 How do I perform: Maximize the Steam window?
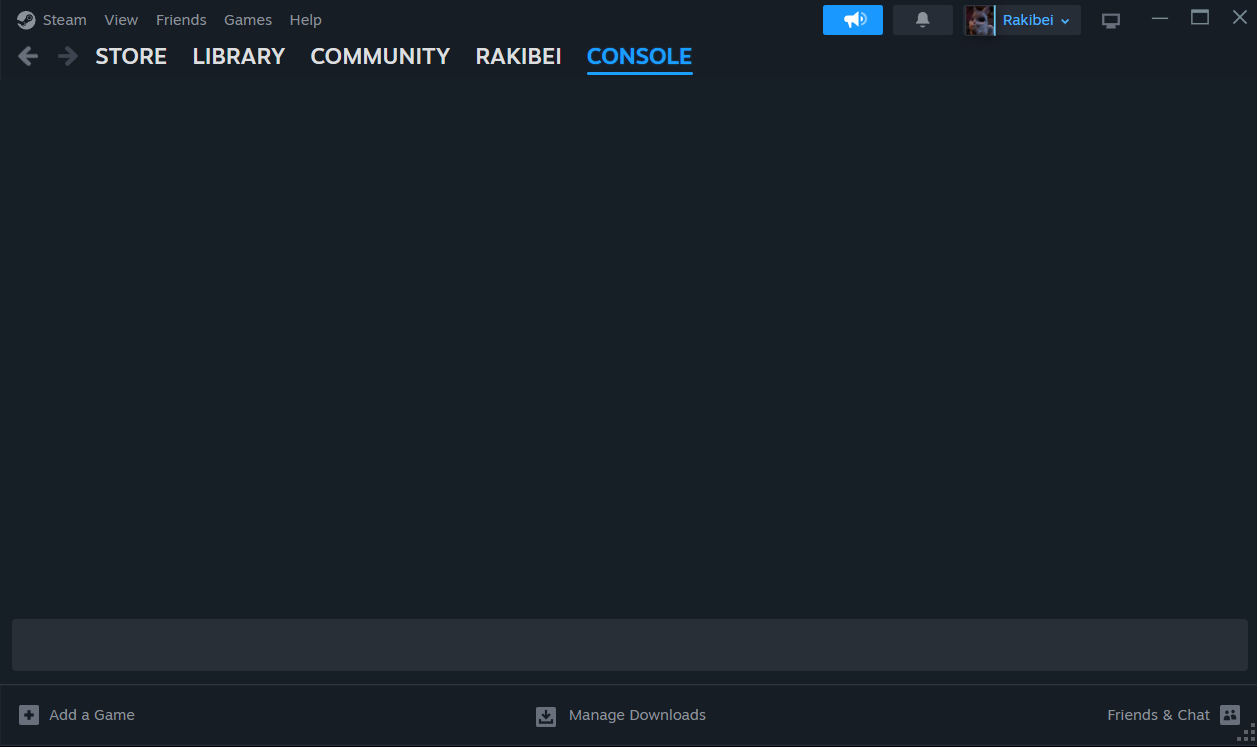[x=1200, y=18]
